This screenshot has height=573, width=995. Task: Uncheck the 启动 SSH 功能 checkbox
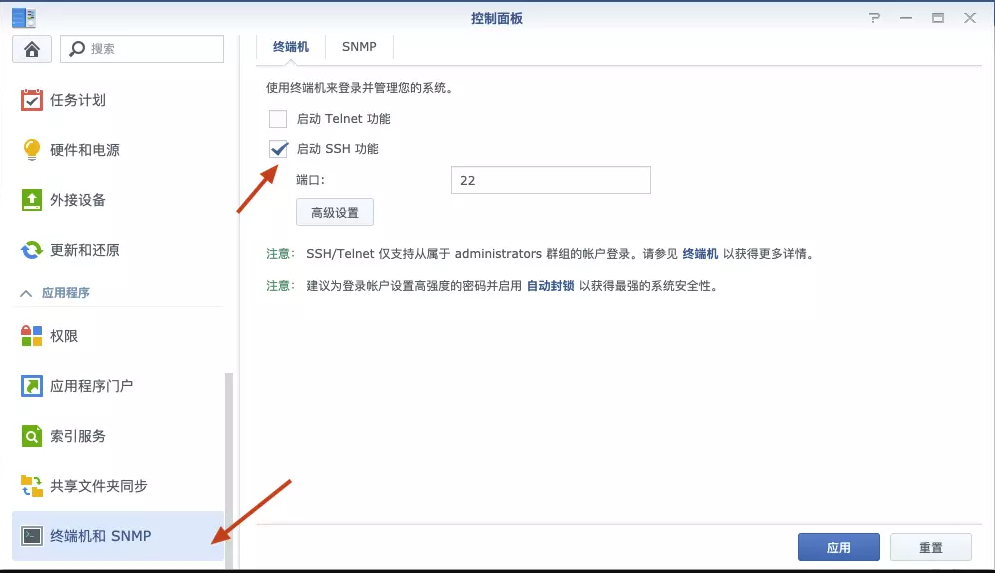point(278,149)
